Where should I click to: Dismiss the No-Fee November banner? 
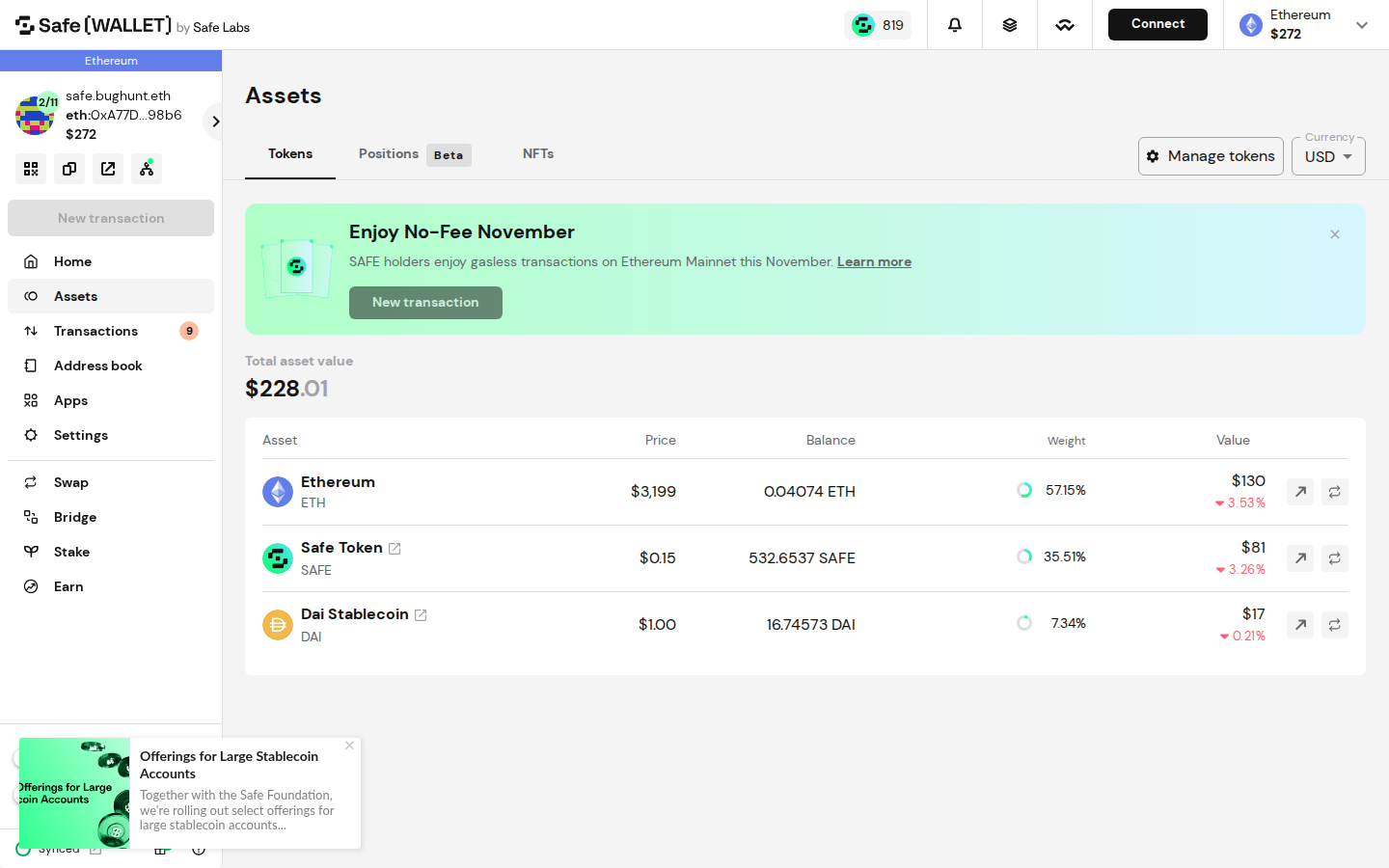[x=1335, y=234]
